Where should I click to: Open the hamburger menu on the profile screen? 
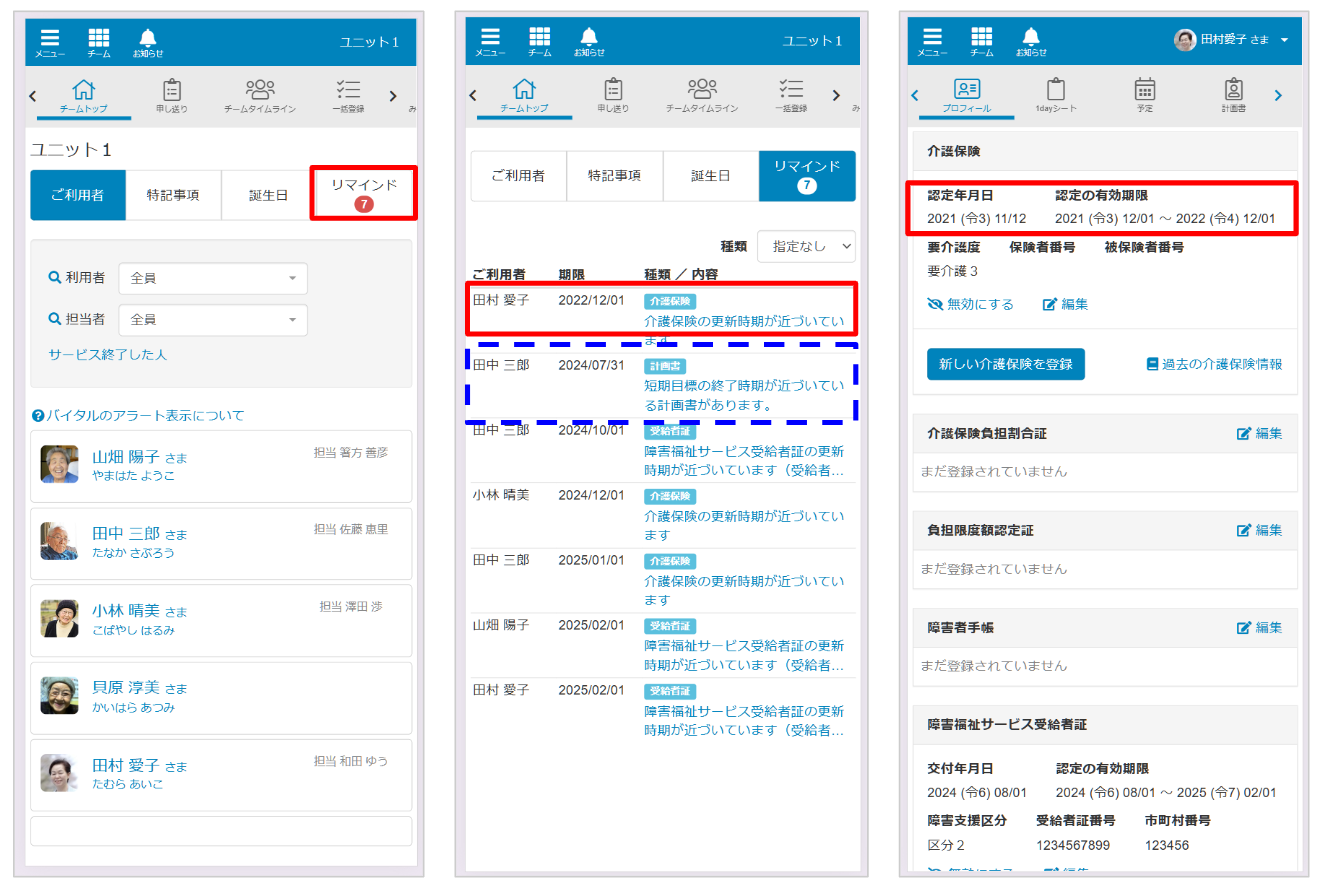point(932,41)
